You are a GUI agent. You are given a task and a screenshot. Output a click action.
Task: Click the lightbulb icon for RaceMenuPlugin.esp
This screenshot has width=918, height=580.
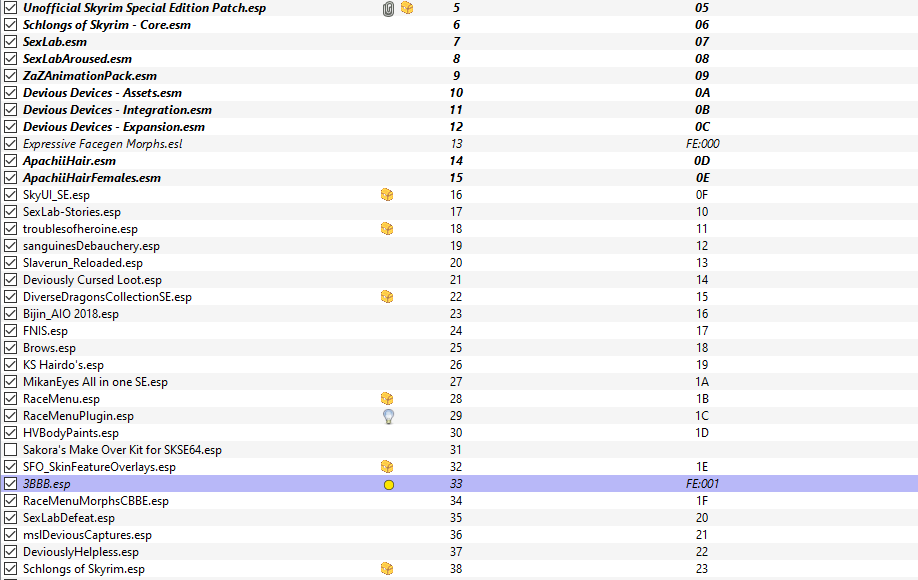point(388,416)
